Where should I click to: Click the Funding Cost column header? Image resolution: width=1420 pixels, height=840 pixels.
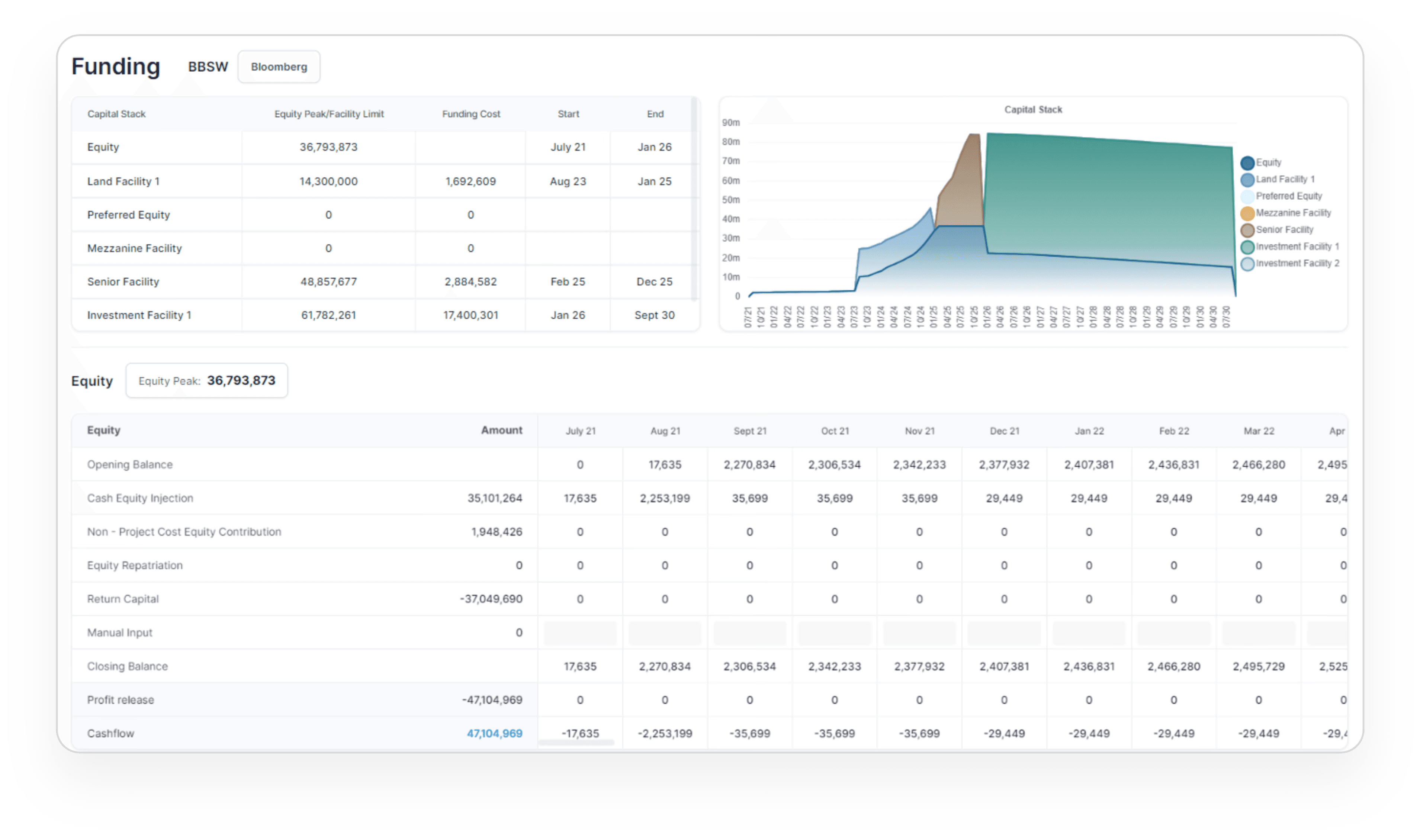(471, 114)
